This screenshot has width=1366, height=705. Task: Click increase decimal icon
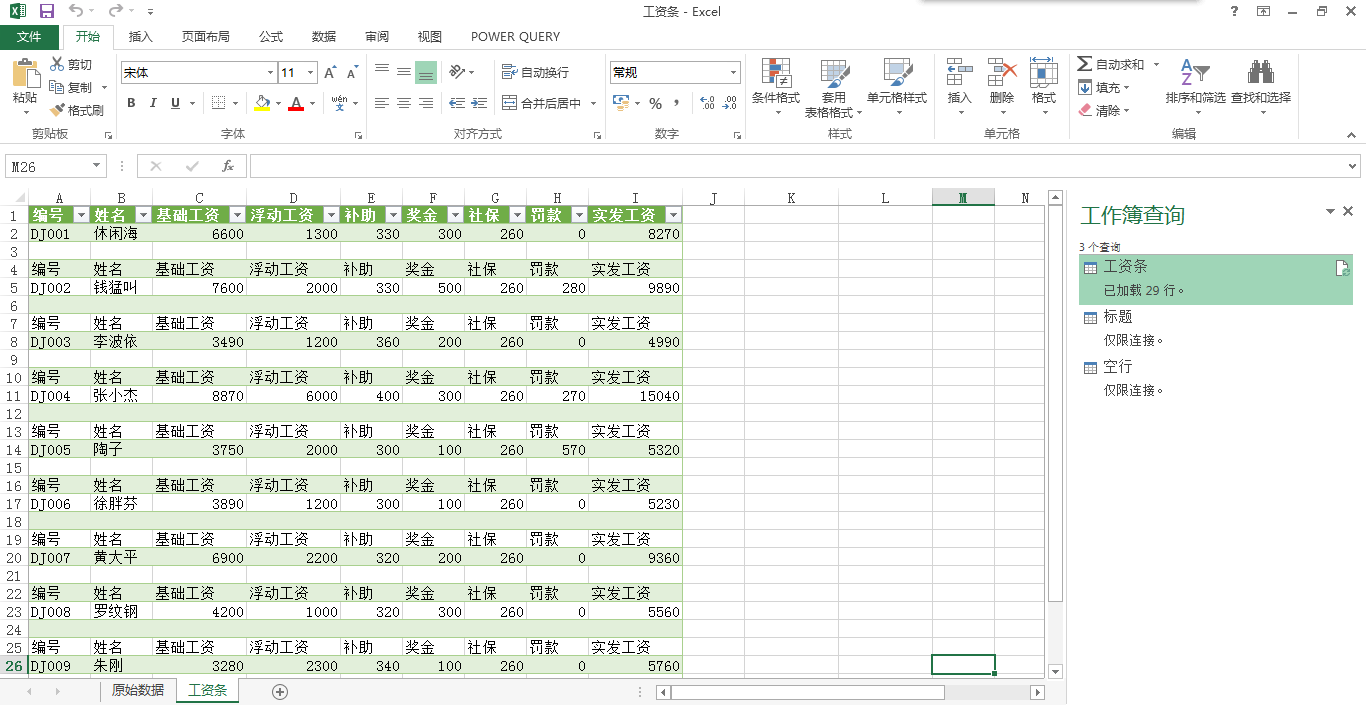(708, 103)
